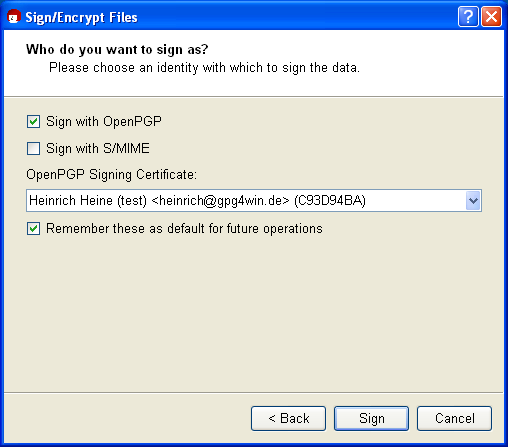Click the Remember these as default label
Viewport: 508px width, 447px height.
(184, 229)
